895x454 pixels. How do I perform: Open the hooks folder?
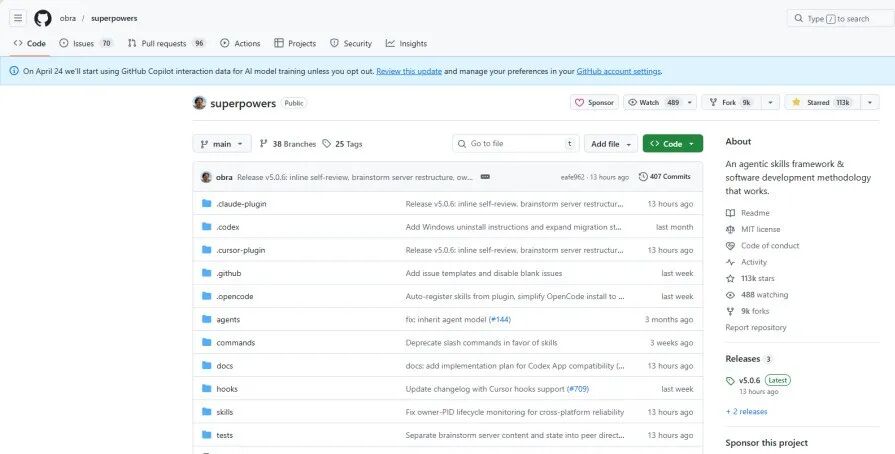(x=227, y=389)
